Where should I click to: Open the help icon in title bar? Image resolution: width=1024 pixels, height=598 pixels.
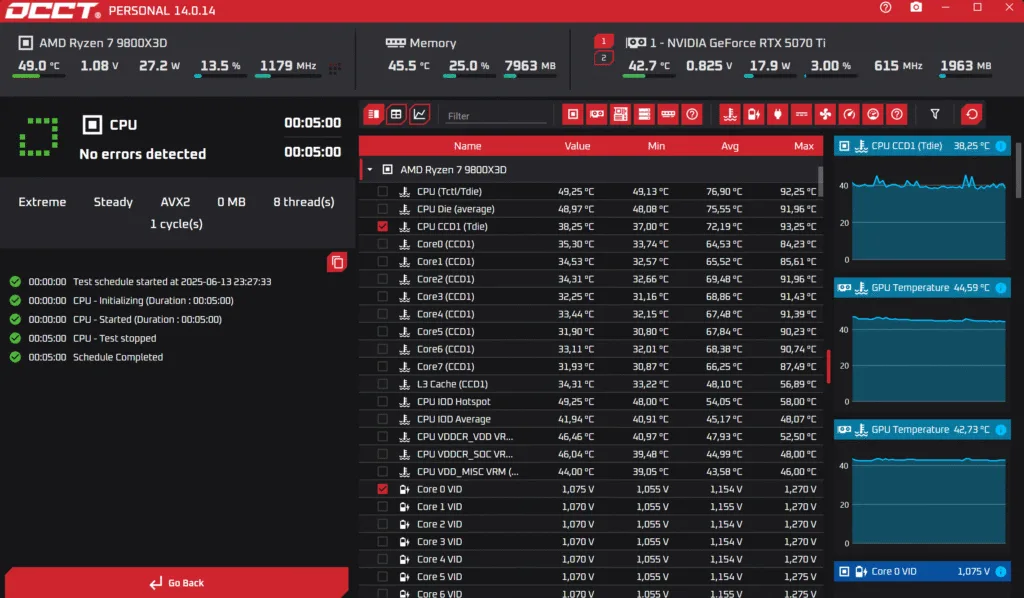[886, 7]
